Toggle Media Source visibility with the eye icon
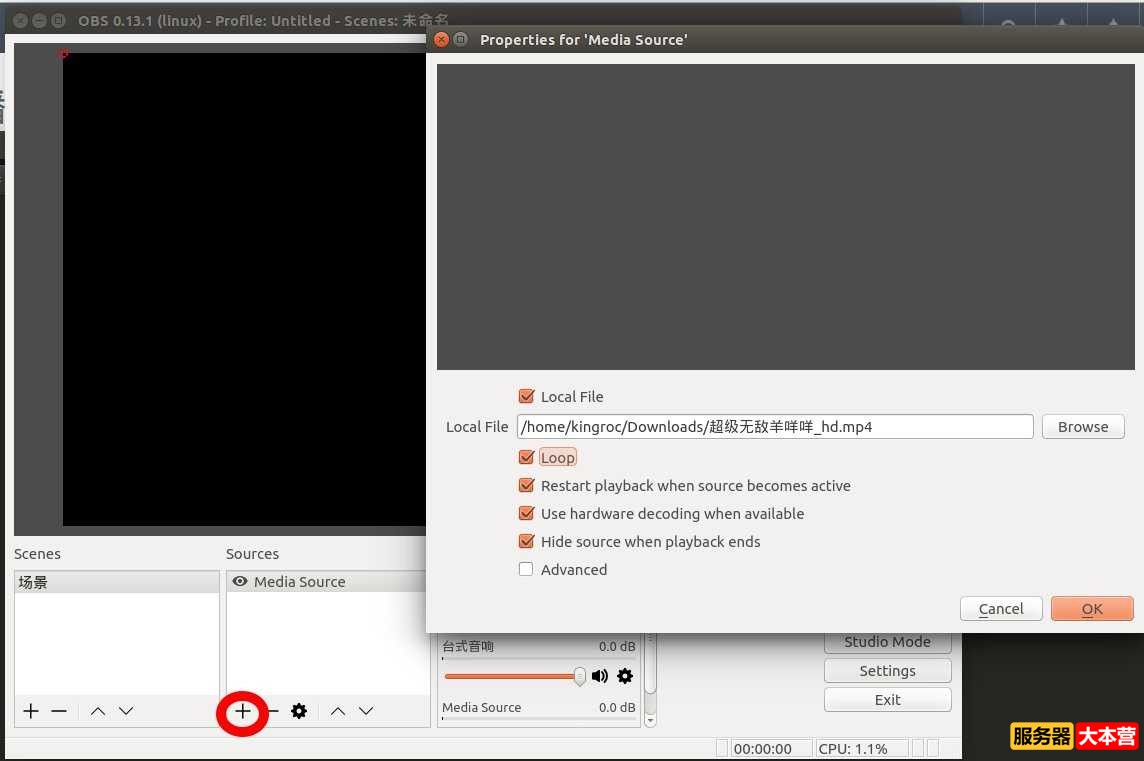 [240, 581]
